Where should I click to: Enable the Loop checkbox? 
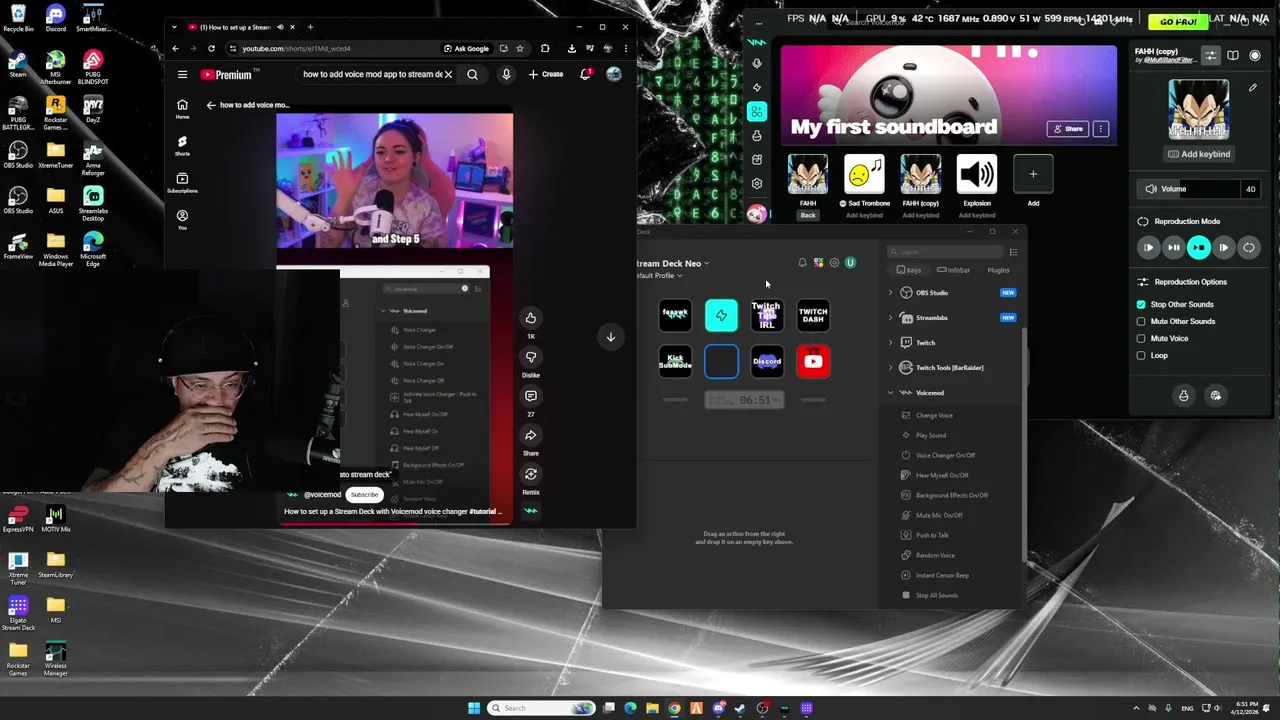1141,355
